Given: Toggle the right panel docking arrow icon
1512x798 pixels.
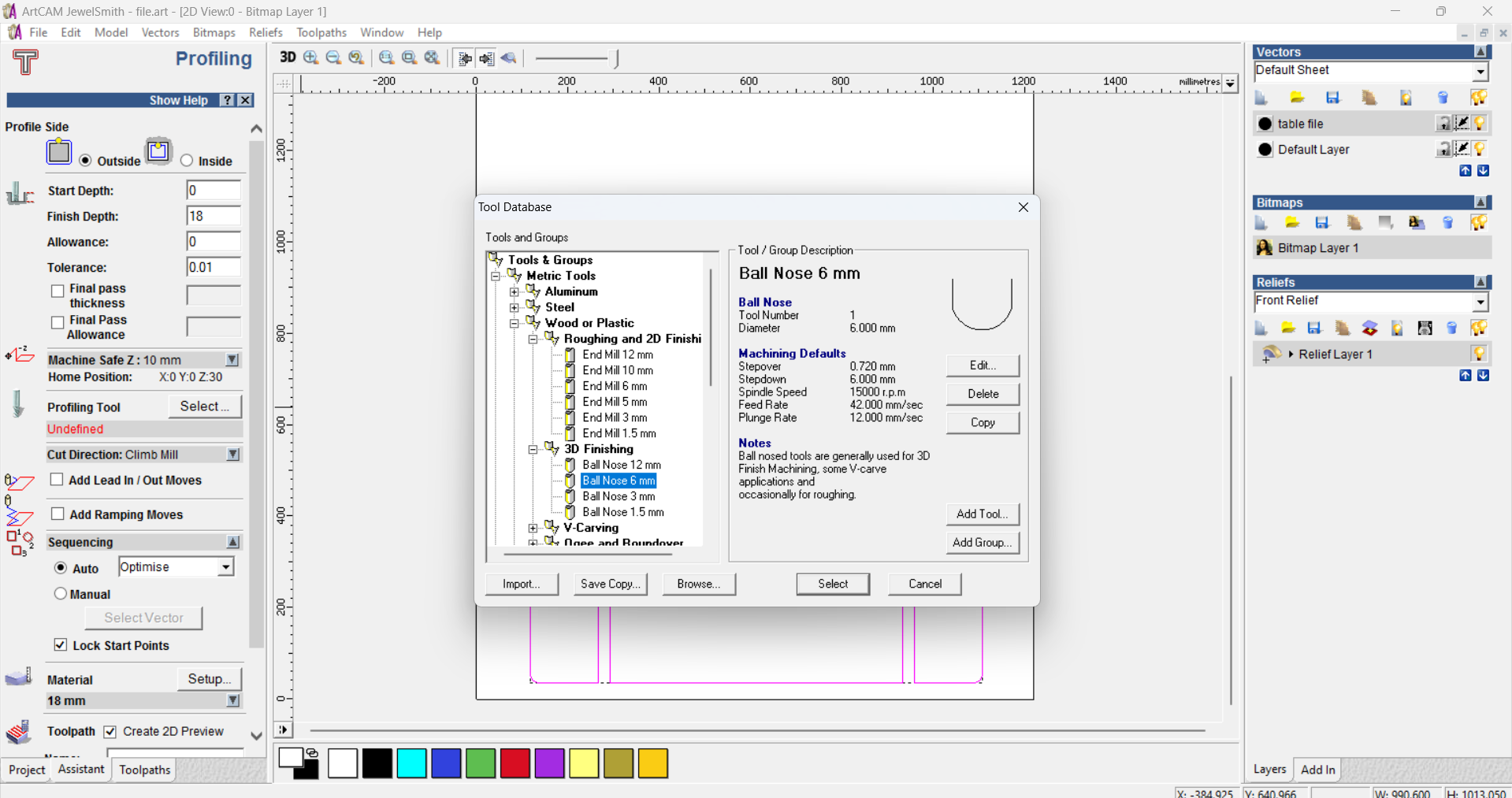Looking at the screenshot, I should [x=486, y=58].
